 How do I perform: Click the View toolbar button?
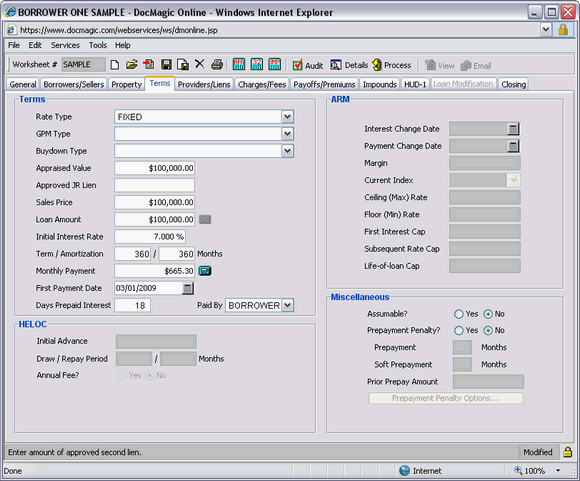point(440,65)
